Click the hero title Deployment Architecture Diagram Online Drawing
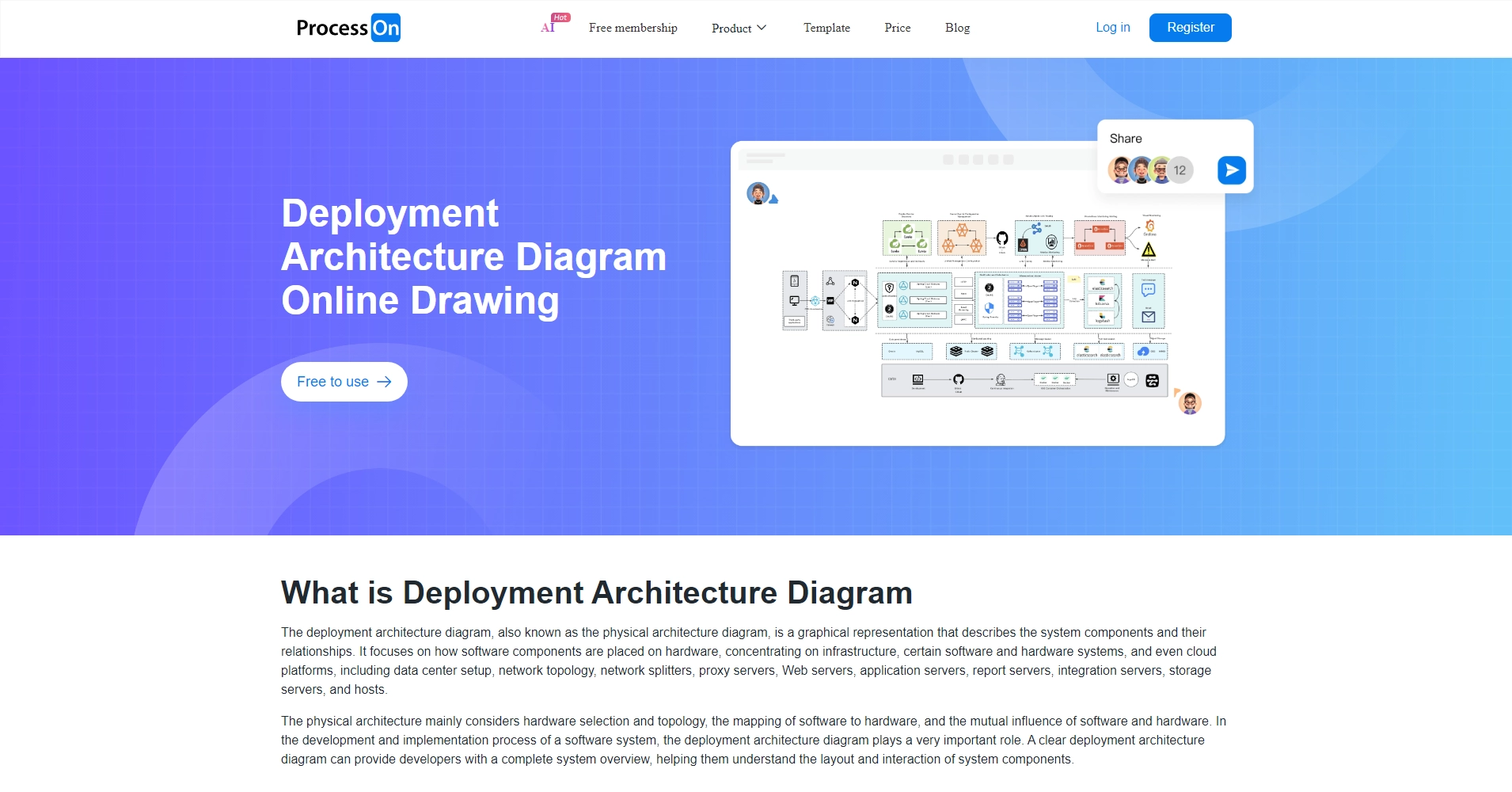 click(x=473, y=257)
